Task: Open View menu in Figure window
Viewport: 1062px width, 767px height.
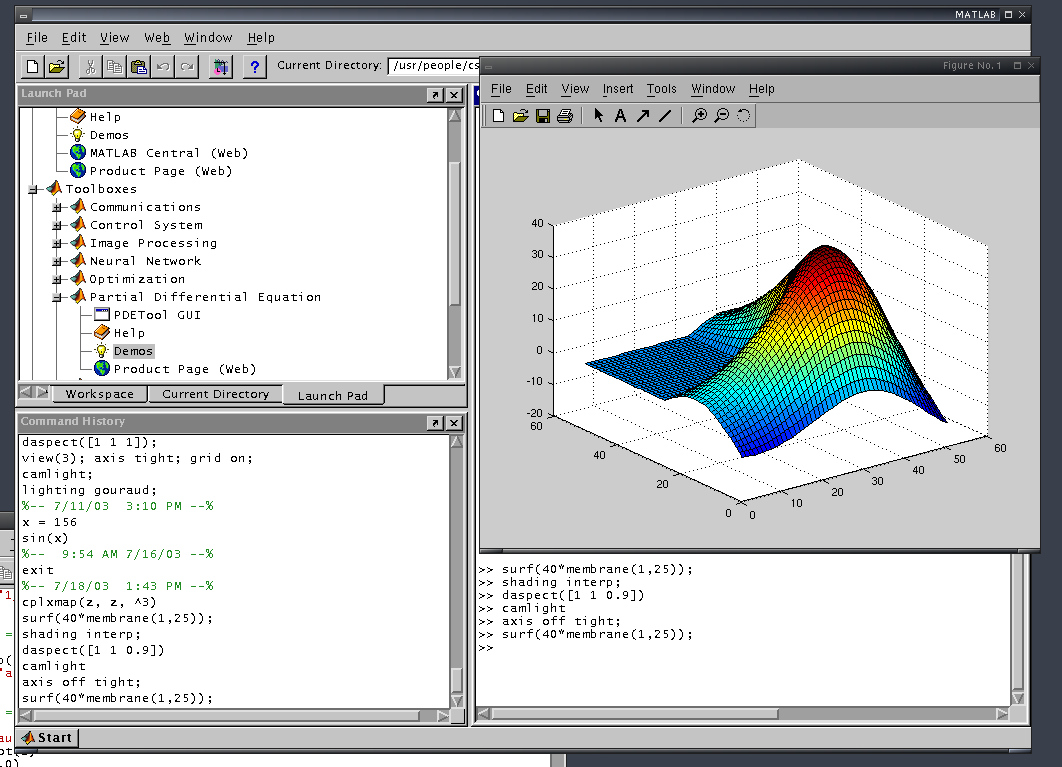Action: [x=575, y=89]
